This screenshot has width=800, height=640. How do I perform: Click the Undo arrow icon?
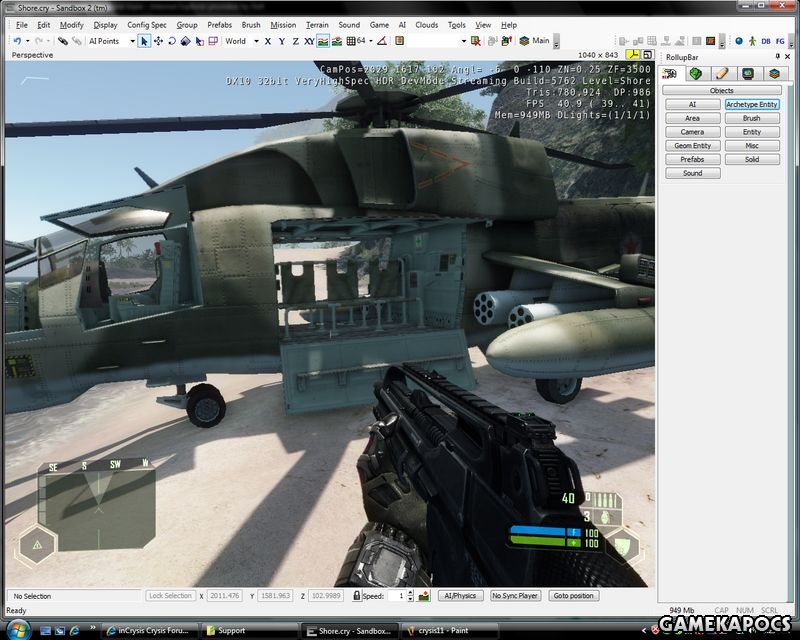(x=17, y=41)
